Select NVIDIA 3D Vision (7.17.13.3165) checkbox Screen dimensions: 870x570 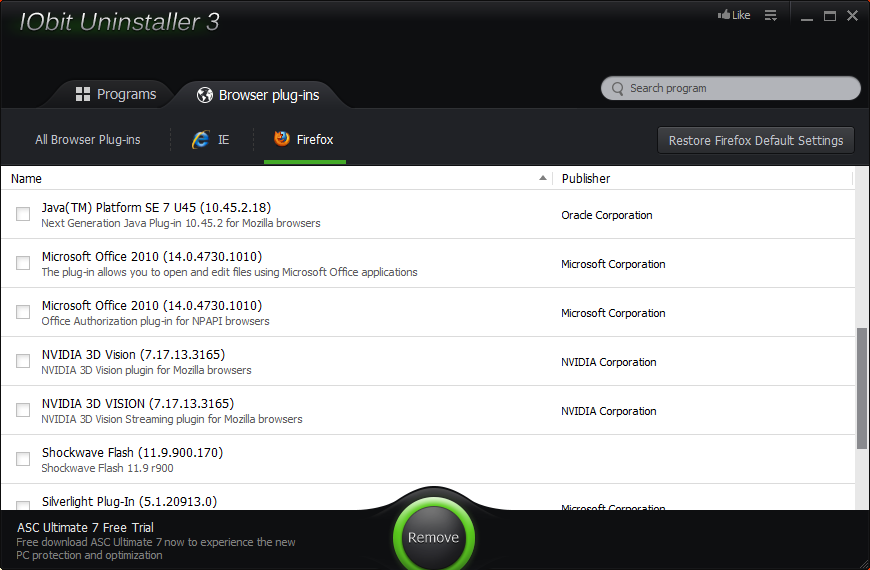pyautogui.click(x=23, y=361)
